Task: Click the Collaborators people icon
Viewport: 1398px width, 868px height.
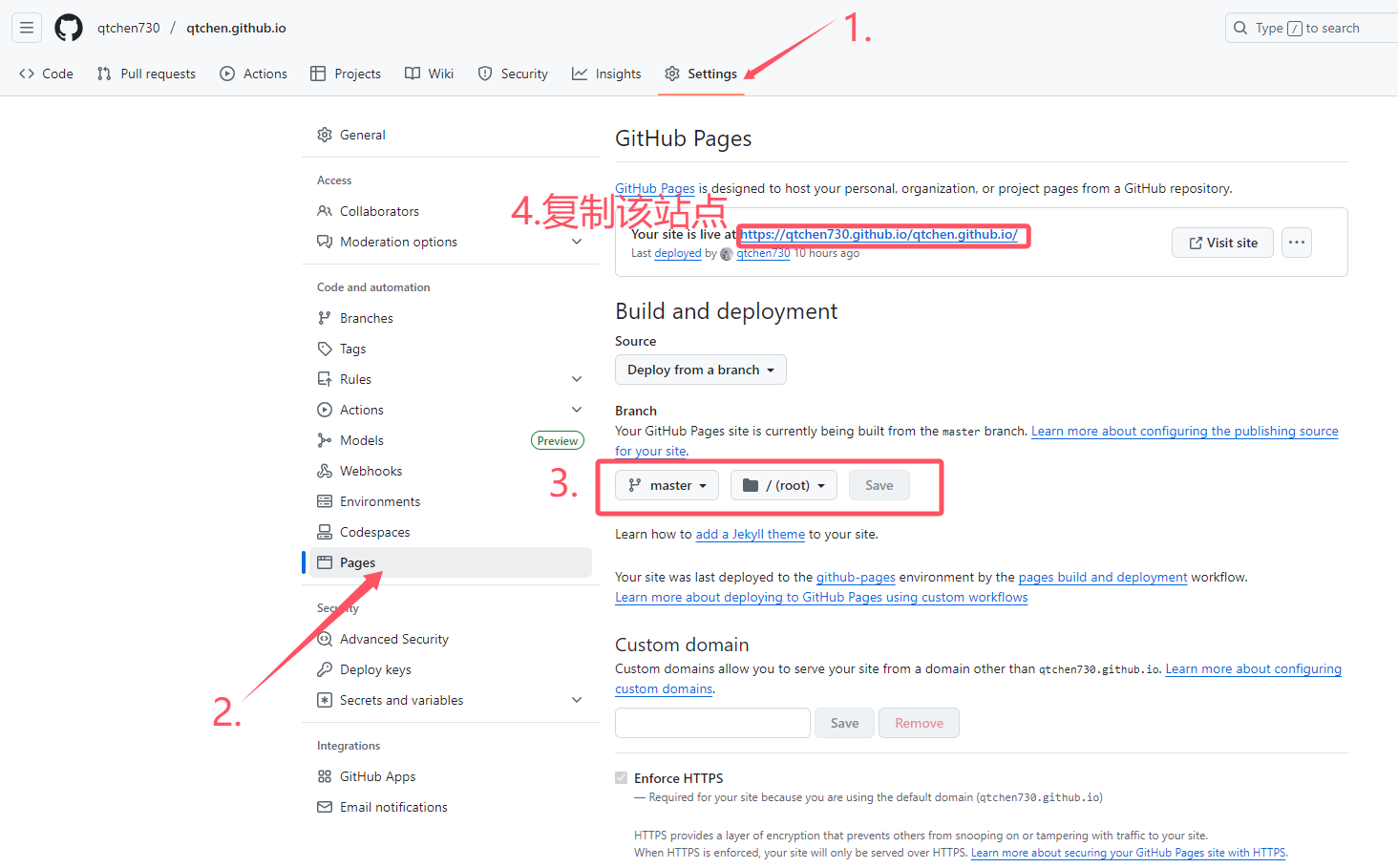Action: click(x=325, y=211)
